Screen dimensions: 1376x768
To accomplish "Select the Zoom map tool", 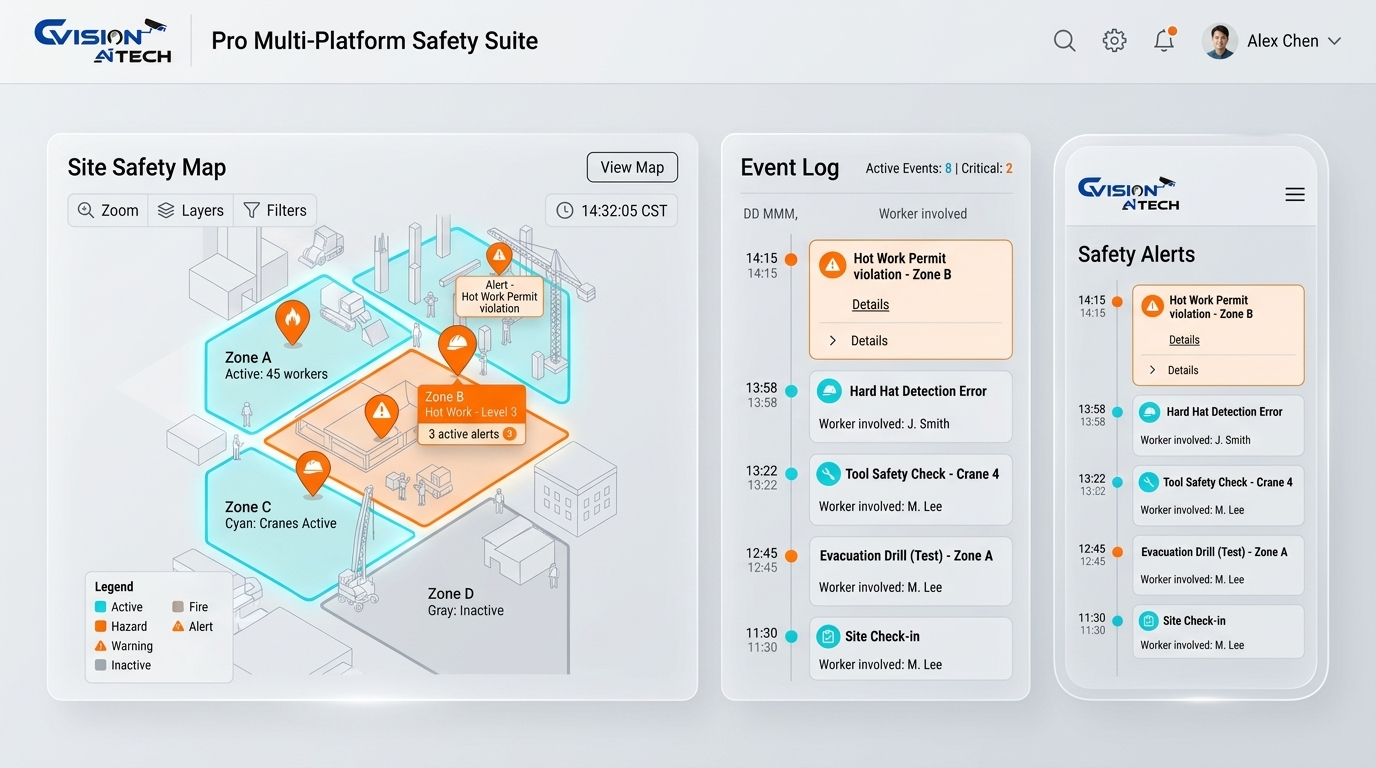I will 108,210.
